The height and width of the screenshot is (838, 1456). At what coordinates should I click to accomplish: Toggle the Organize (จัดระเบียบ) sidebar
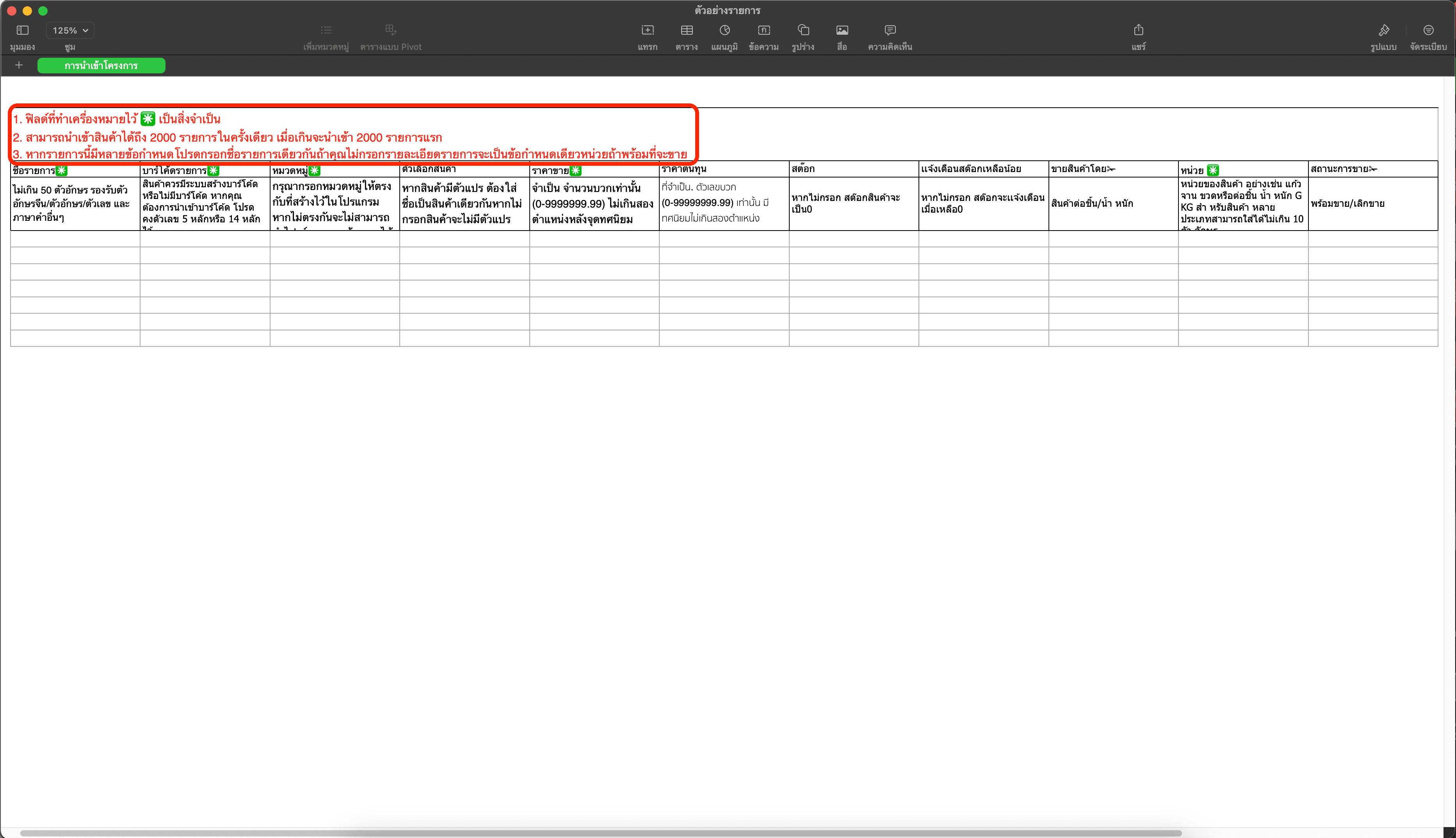[1428, 30]
